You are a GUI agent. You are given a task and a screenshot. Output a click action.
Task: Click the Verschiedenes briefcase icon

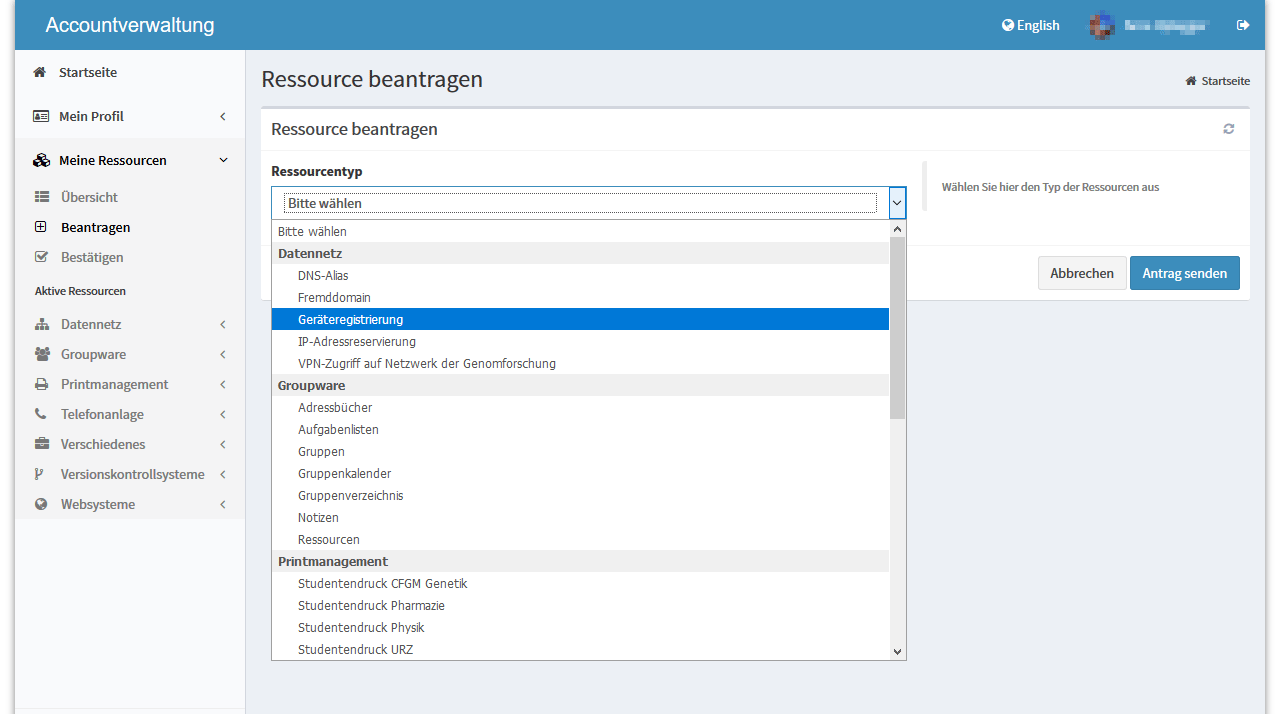[x=42, y=445]
